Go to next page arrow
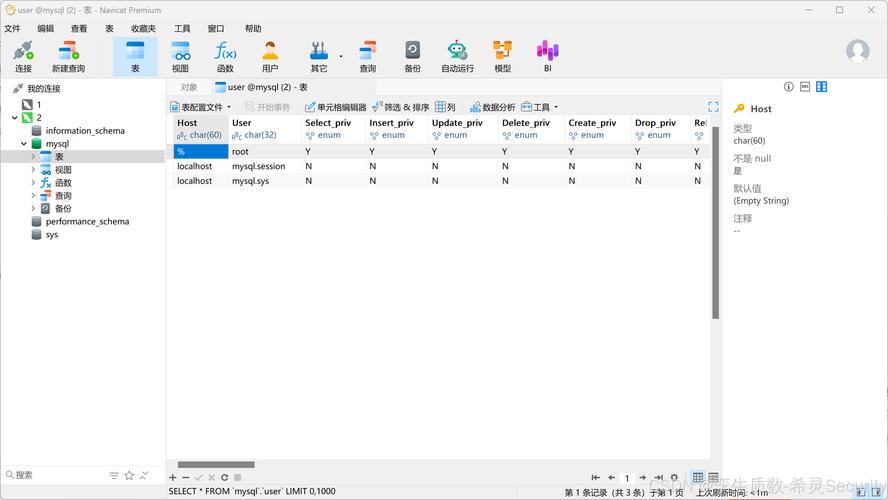This screenshot has width=888, height=500. tap(642, 477)
